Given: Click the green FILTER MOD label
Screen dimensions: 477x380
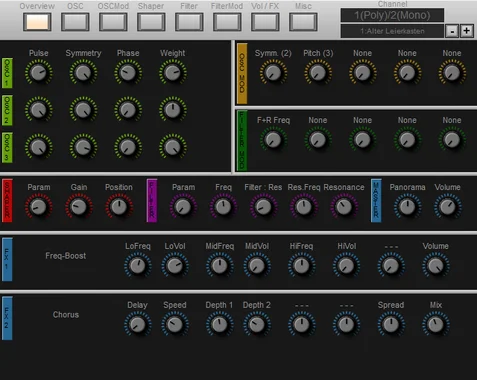Looking at the screenshot, I should point(242,141).
